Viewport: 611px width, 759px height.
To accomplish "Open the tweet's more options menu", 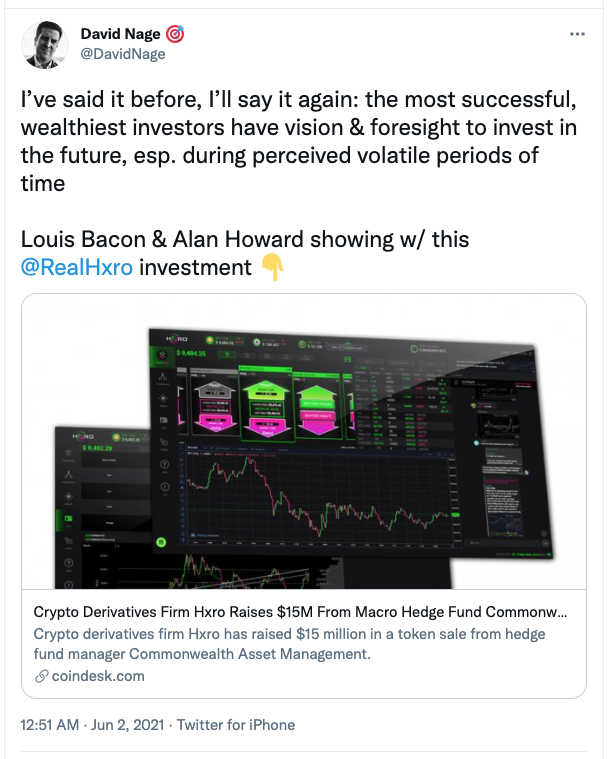I will [577, 34].
